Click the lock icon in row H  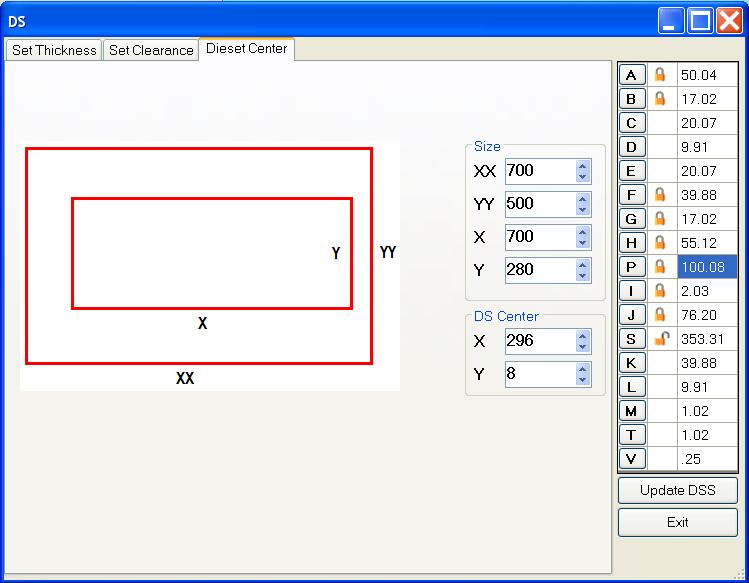point(660,243)
